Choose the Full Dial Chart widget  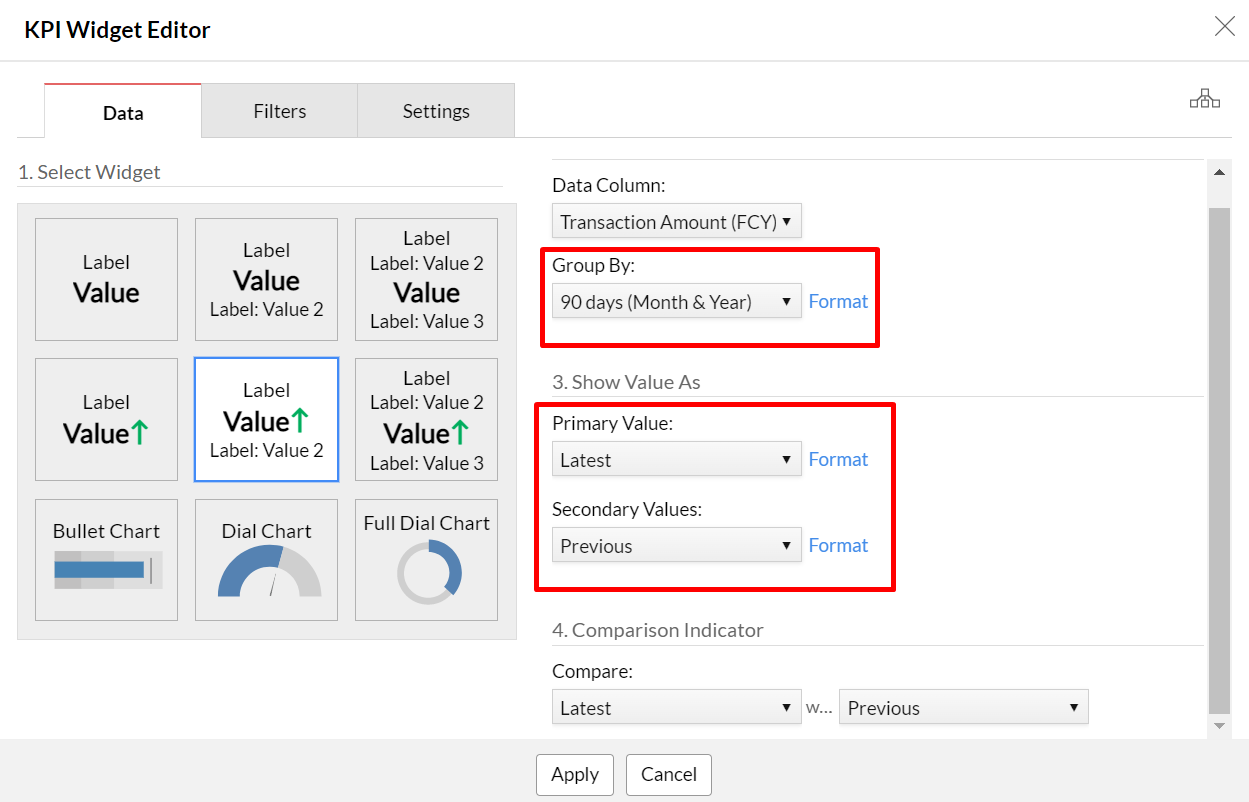pos(426,559)
